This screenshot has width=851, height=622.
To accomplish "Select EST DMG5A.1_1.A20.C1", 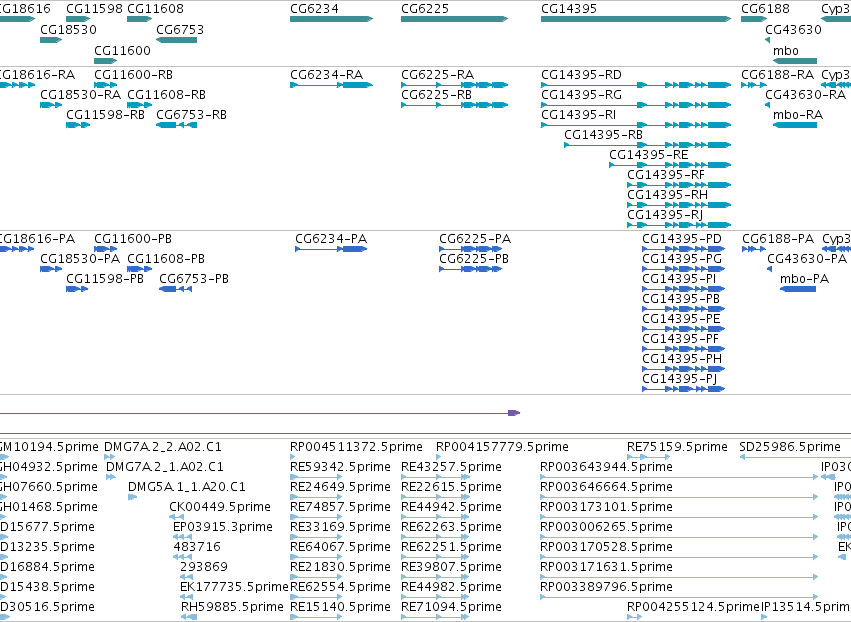I will 187,487.
